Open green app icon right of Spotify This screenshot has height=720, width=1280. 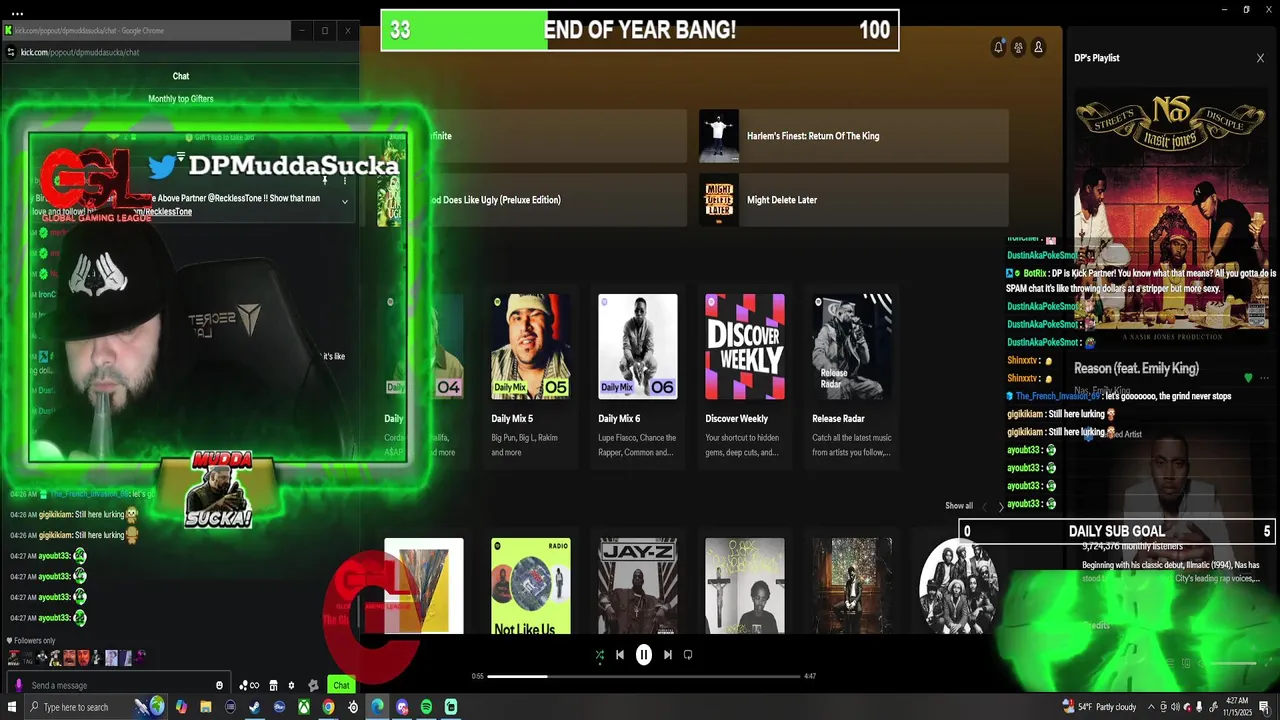(451, 707)
